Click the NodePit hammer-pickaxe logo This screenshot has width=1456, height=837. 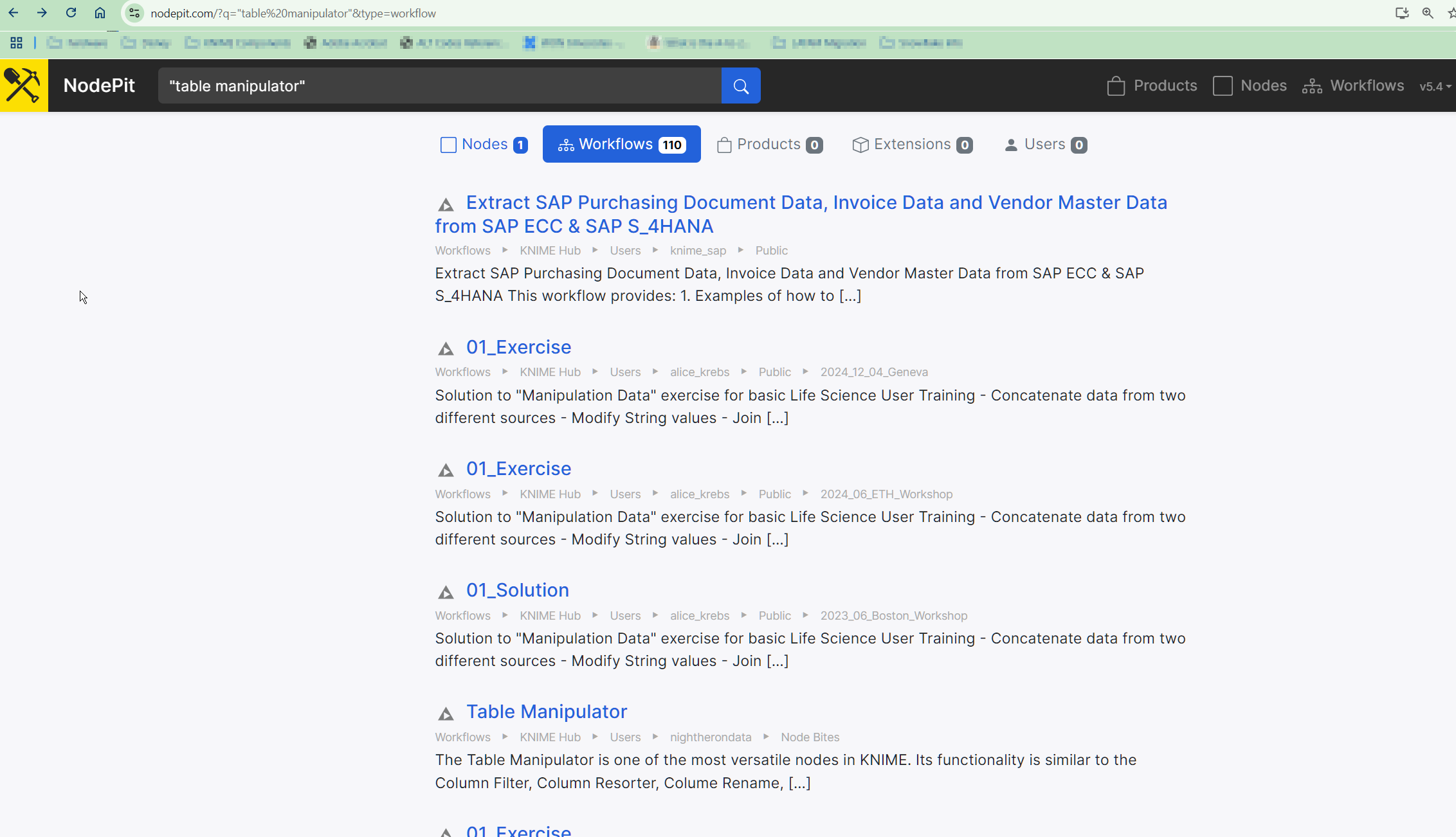coord(24,85)
